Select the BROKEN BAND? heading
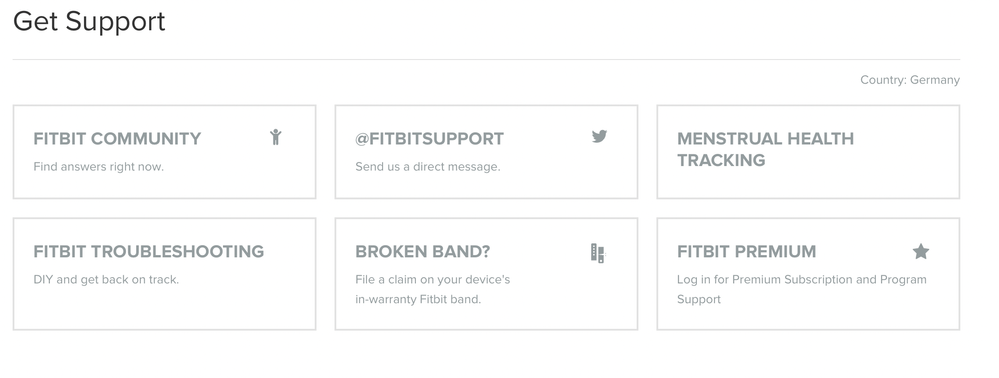Screen dimensions: 999x378 (x=422, y=251)
